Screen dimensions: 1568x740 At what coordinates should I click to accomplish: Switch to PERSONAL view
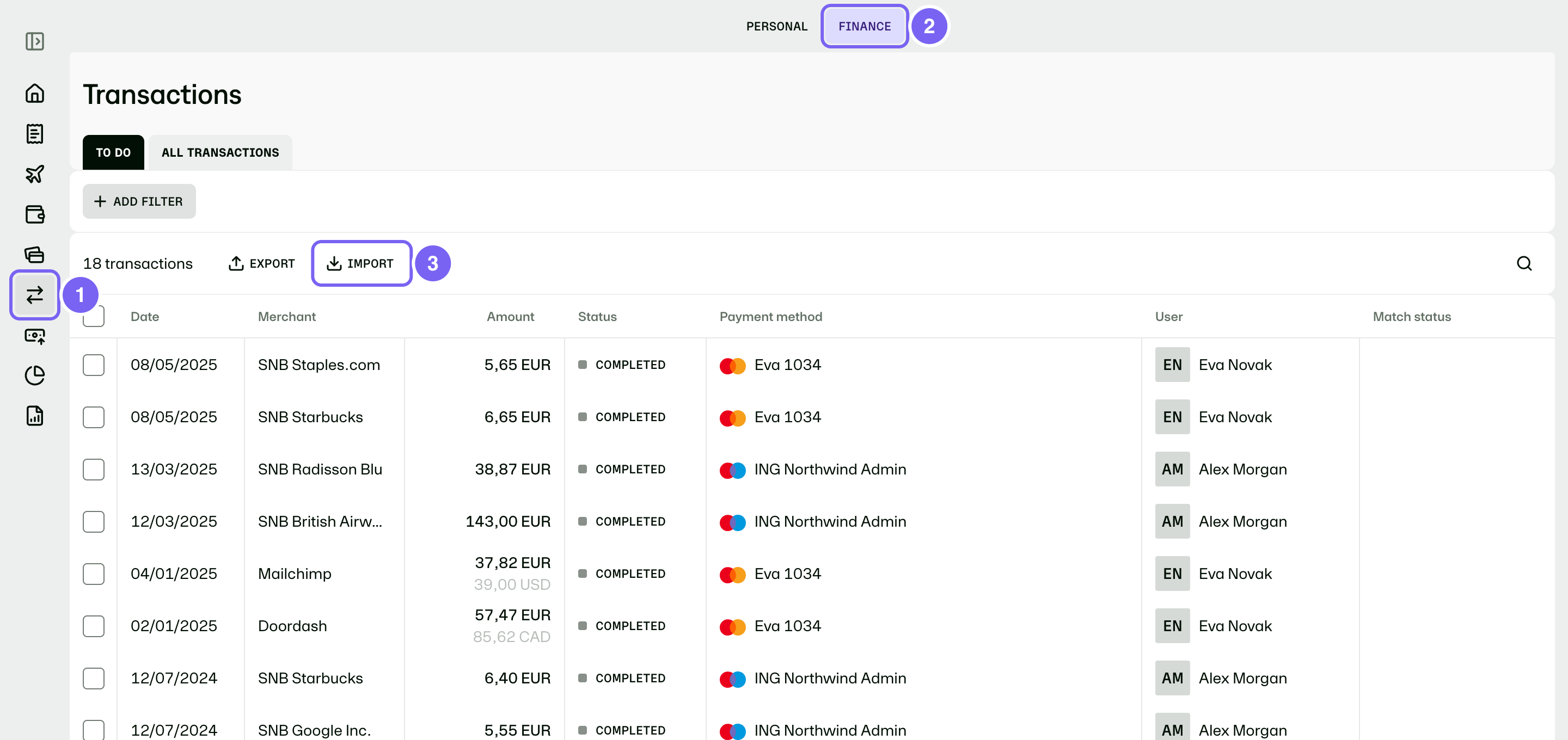(x=777, y=26)
